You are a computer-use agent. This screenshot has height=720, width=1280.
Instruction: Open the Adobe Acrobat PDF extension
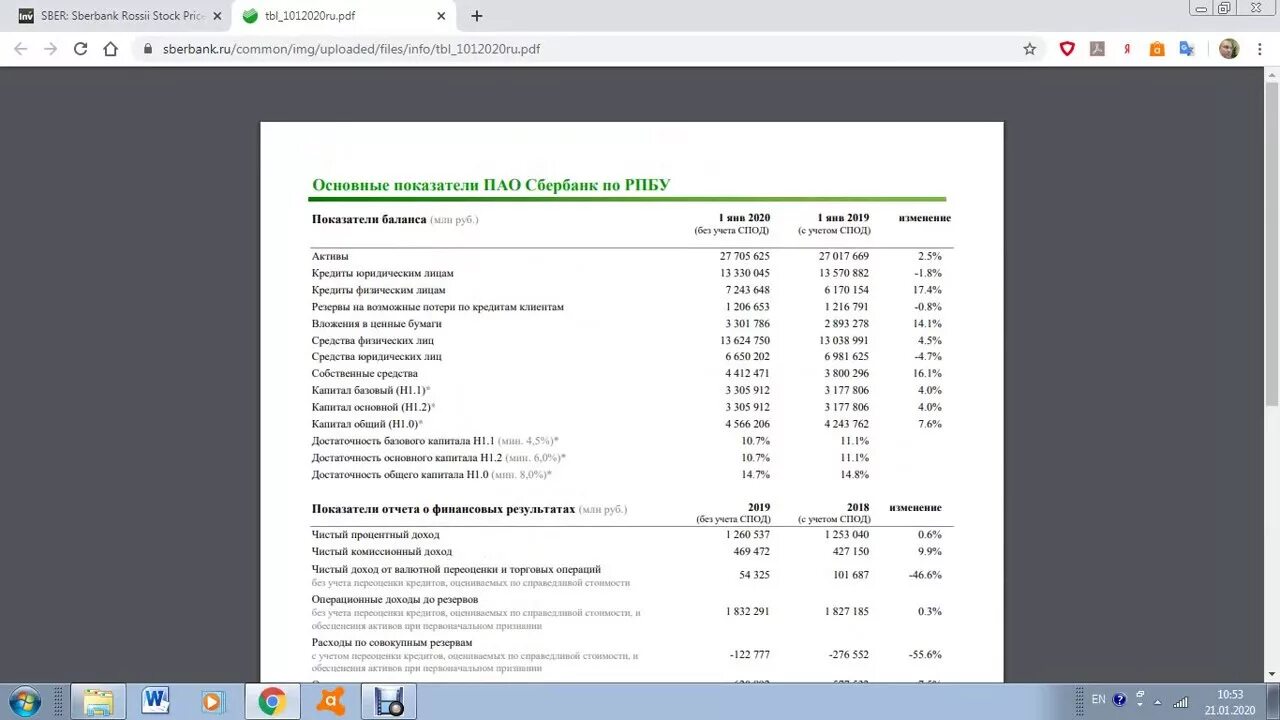pos(1097,48)
